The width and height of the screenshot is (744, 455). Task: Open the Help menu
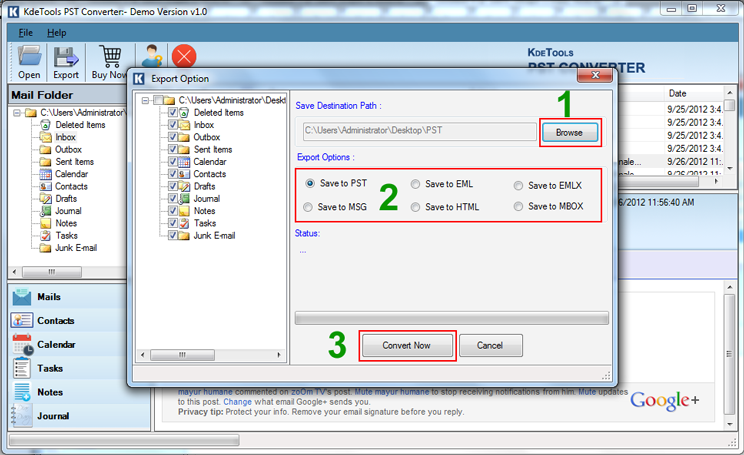57,33
